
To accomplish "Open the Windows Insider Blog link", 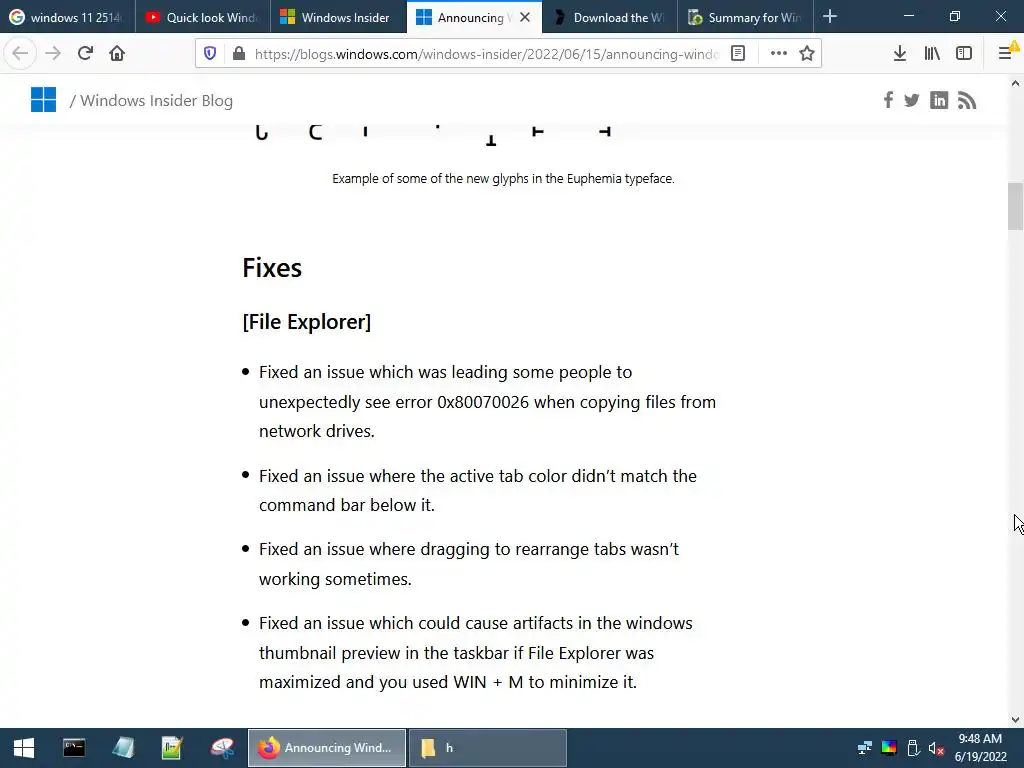I will pyautogui.click(x=157, y=101).
